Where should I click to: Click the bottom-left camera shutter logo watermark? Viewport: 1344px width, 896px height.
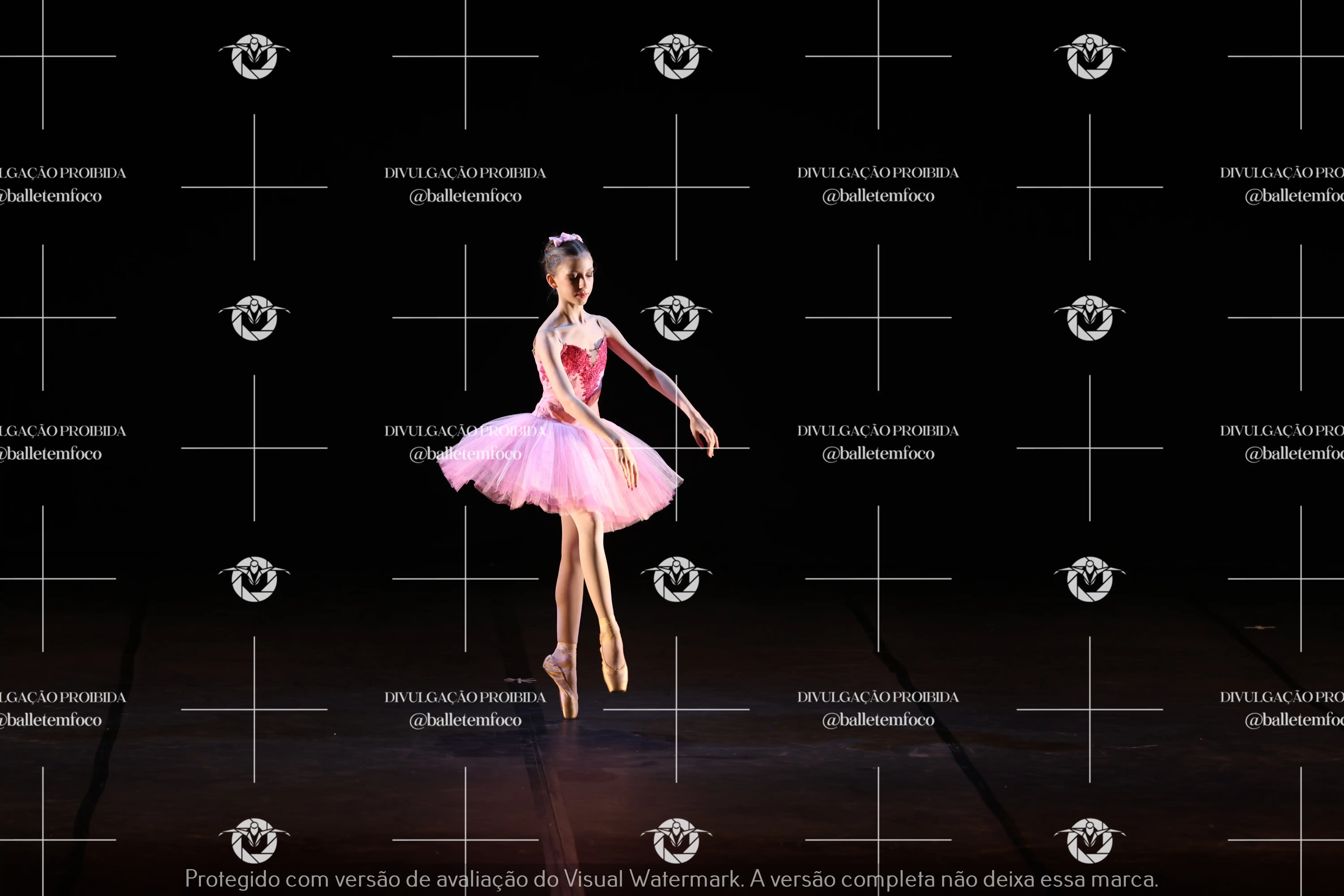(x=254, y=840)
